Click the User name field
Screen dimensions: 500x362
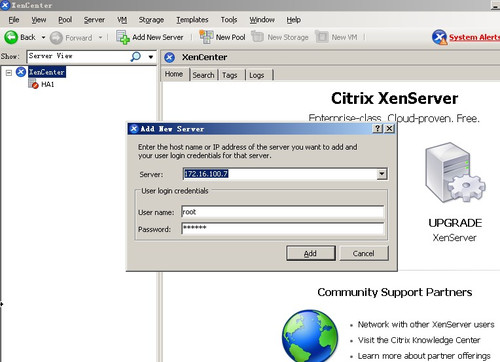[x=283, y=212]
